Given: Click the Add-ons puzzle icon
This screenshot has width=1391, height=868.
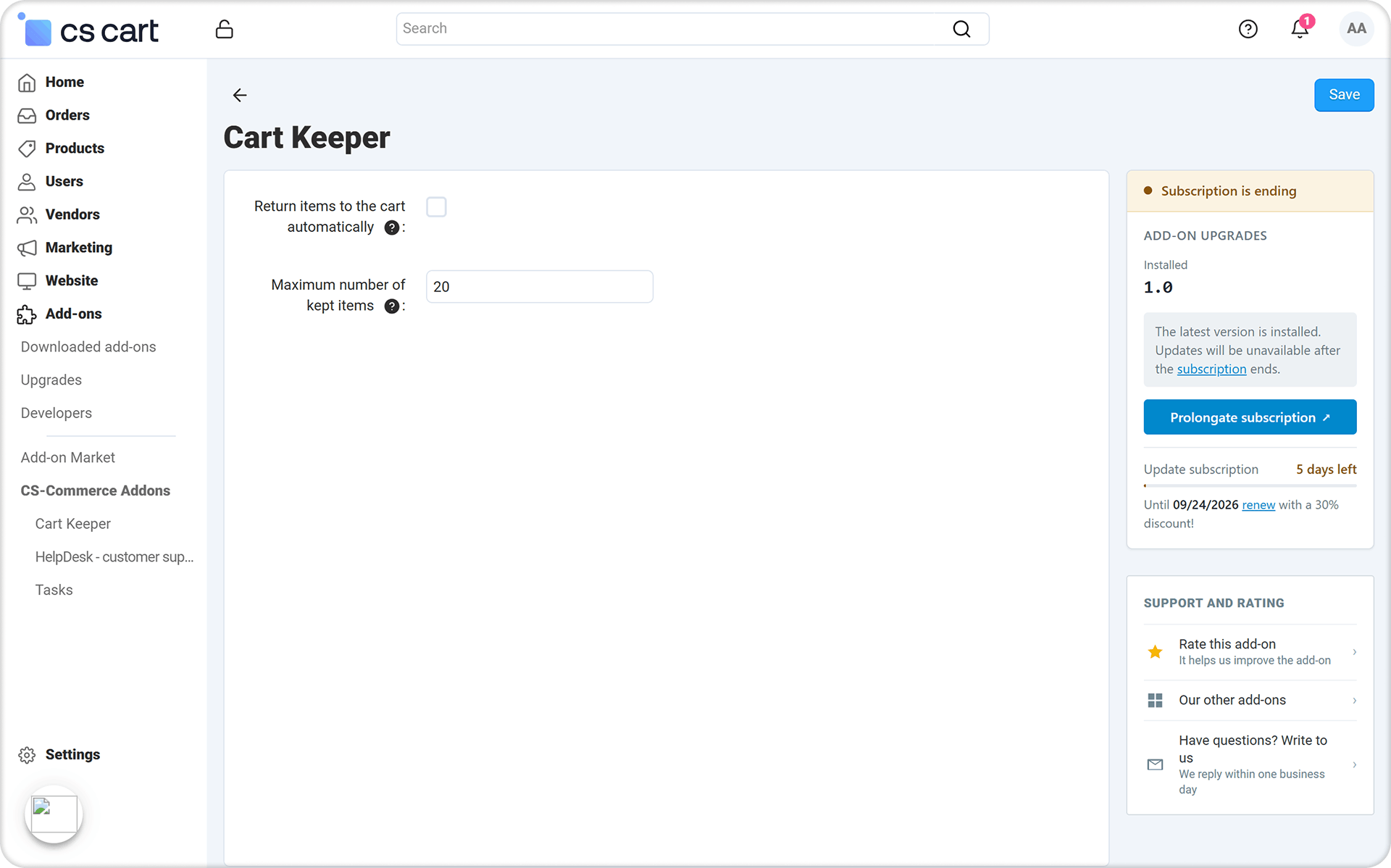Looking at the screenshot, I should [x=27, y=314].
